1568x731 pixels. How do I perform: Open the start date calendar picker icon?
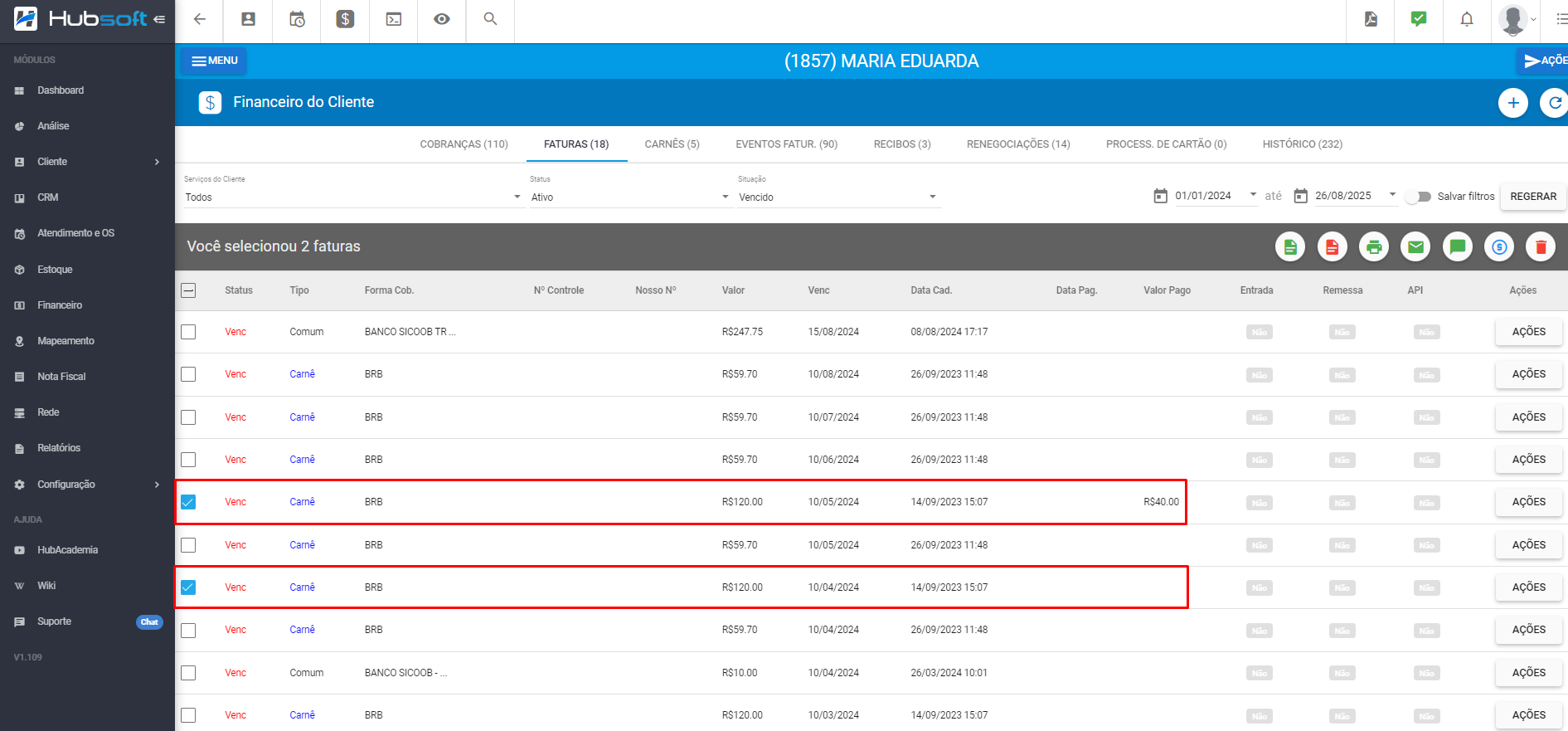pyautogui.click(x=1161, y=196)
